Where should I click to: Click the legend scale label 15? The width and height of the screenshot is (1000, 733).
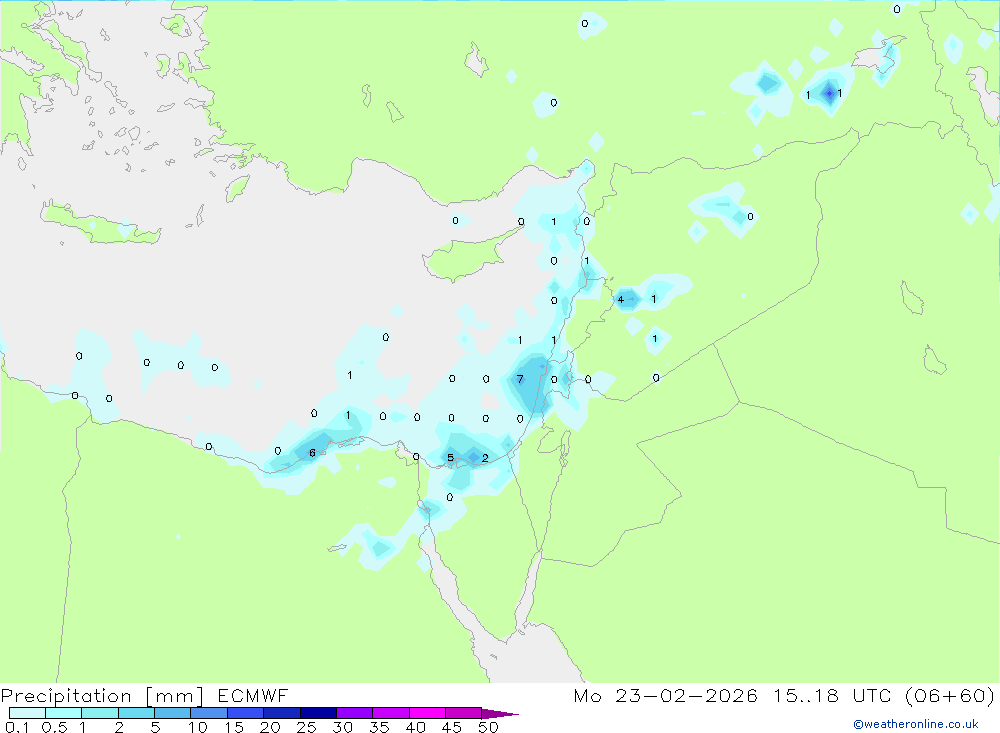(234, 727)
